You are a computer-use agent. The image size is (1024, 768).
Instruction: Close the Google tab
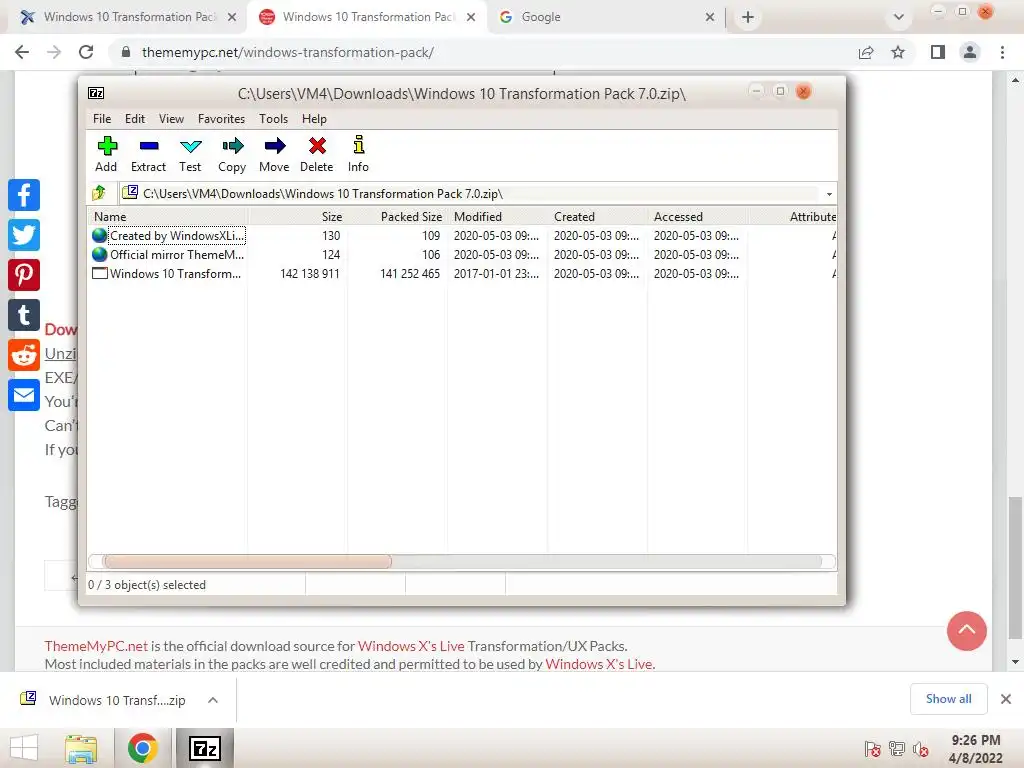[710, 17]
